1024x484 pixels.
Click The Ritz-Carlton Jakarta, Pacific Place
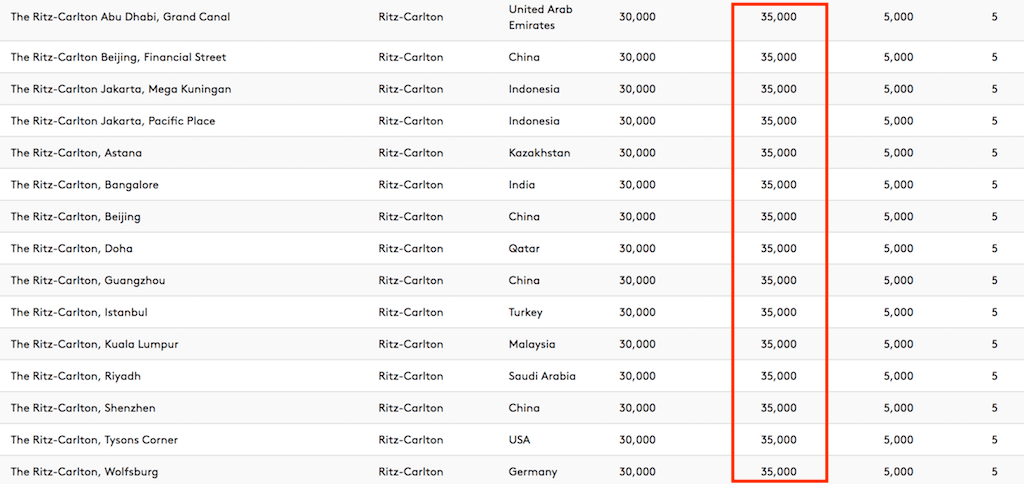tap(113, 121)
